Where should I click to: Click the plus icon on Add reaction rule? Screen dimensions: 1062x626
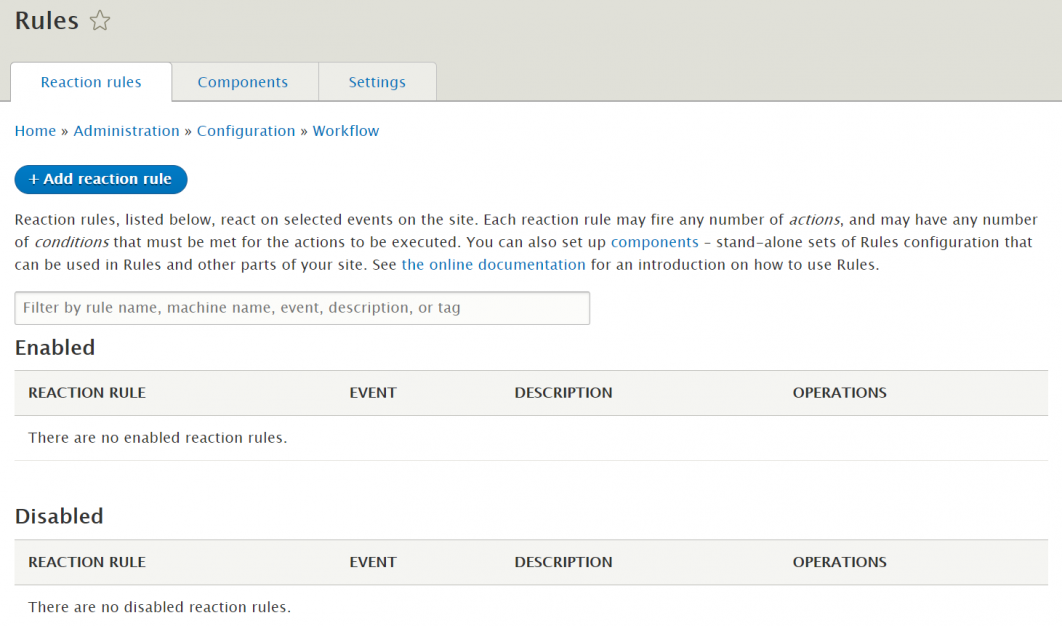click(34, 179)
